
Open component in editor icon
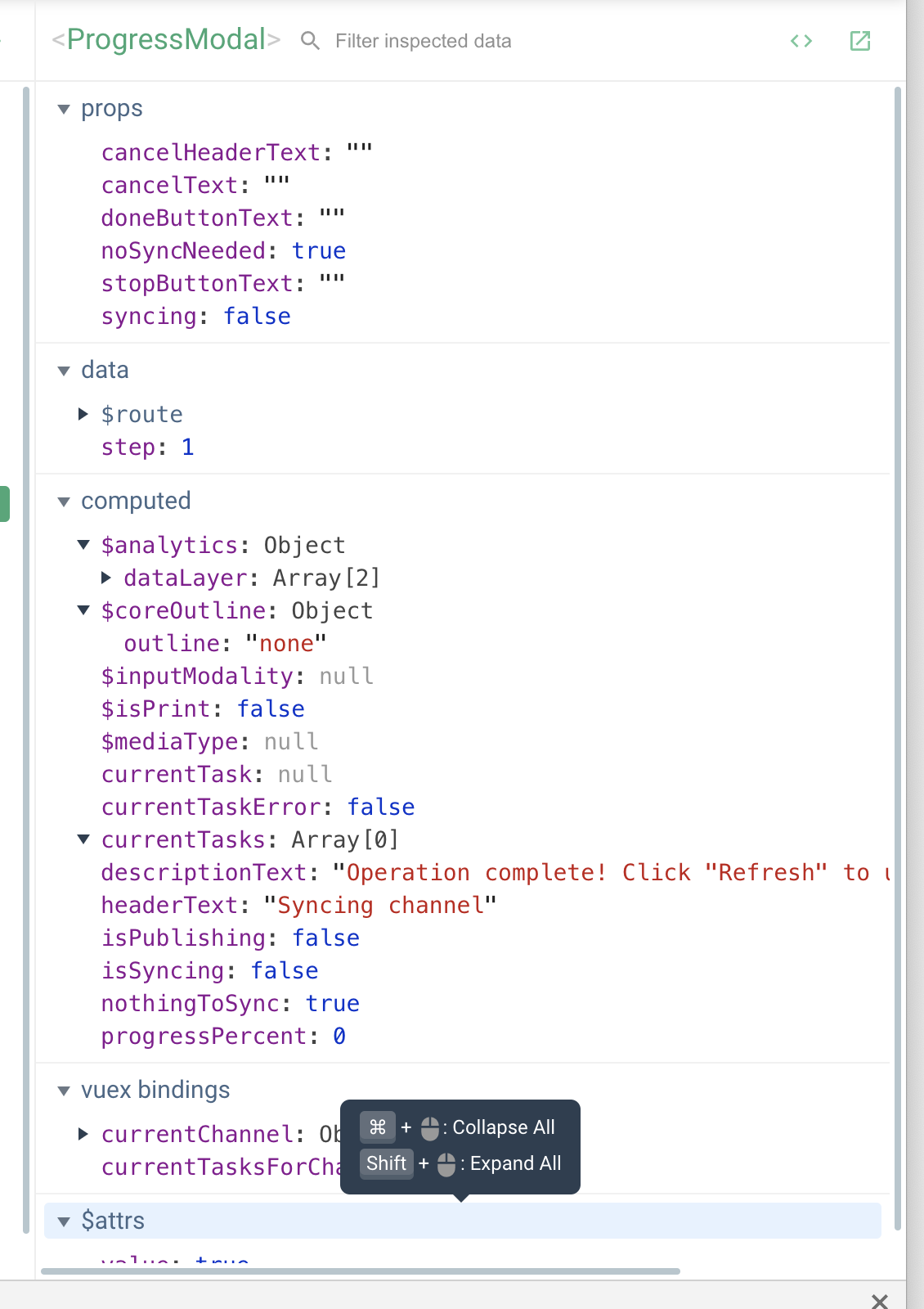[860, 41]
